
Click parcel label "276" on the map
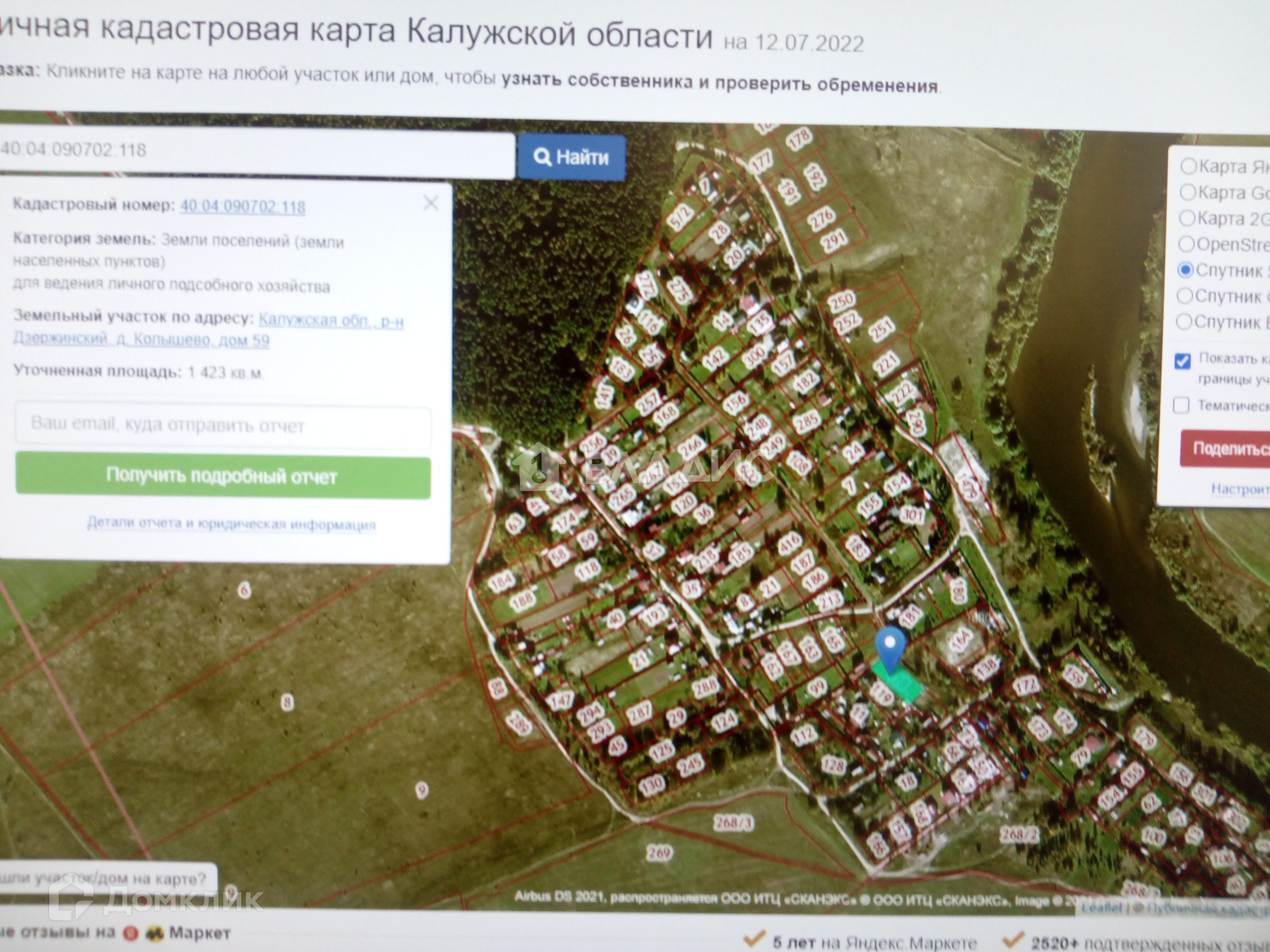(822, 217)
